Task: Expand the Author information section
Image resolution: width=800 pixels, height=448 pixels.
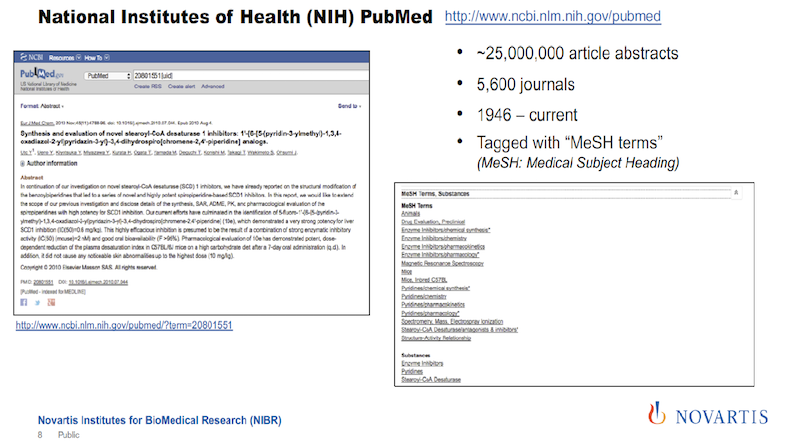Action: (x=49, y=163)
